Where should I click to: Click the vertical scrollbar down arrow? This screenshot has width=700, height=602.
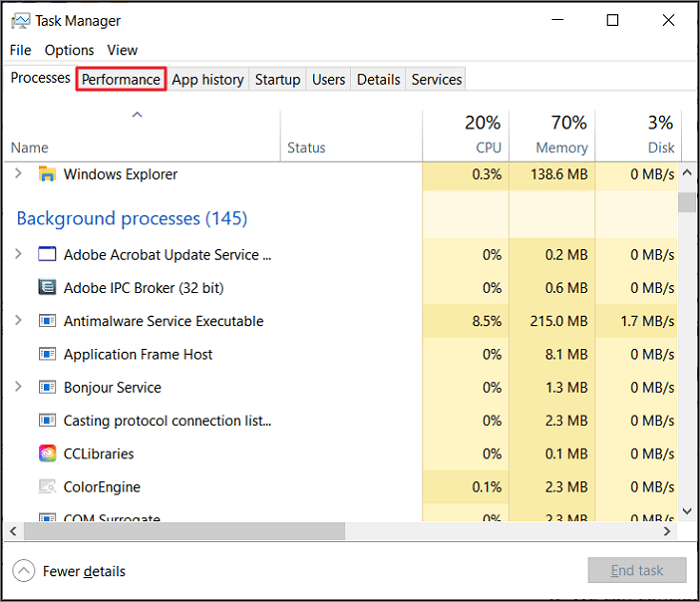coord(687,510)
